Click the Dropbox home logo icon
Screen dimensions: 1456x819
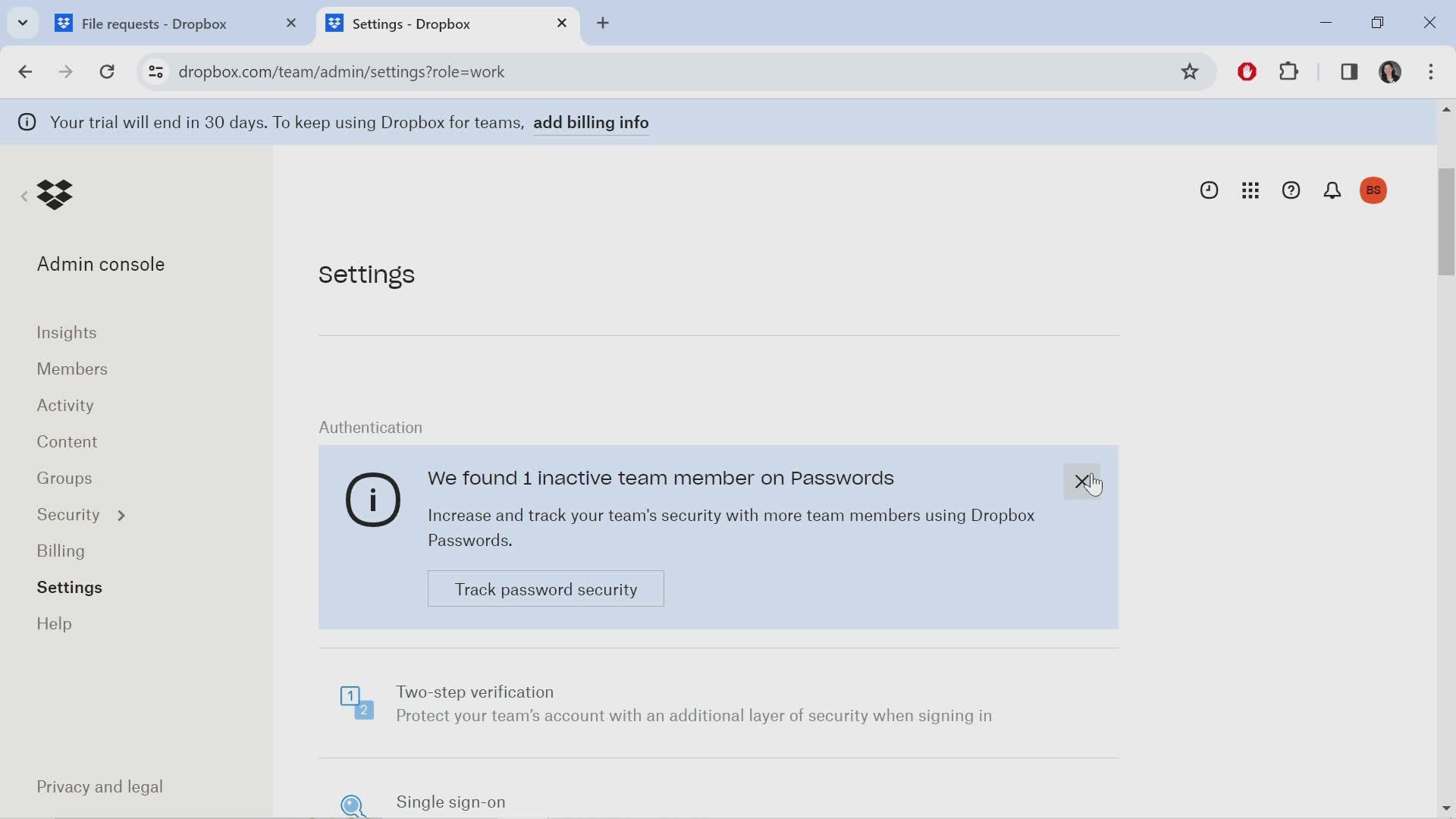[54, 193]
